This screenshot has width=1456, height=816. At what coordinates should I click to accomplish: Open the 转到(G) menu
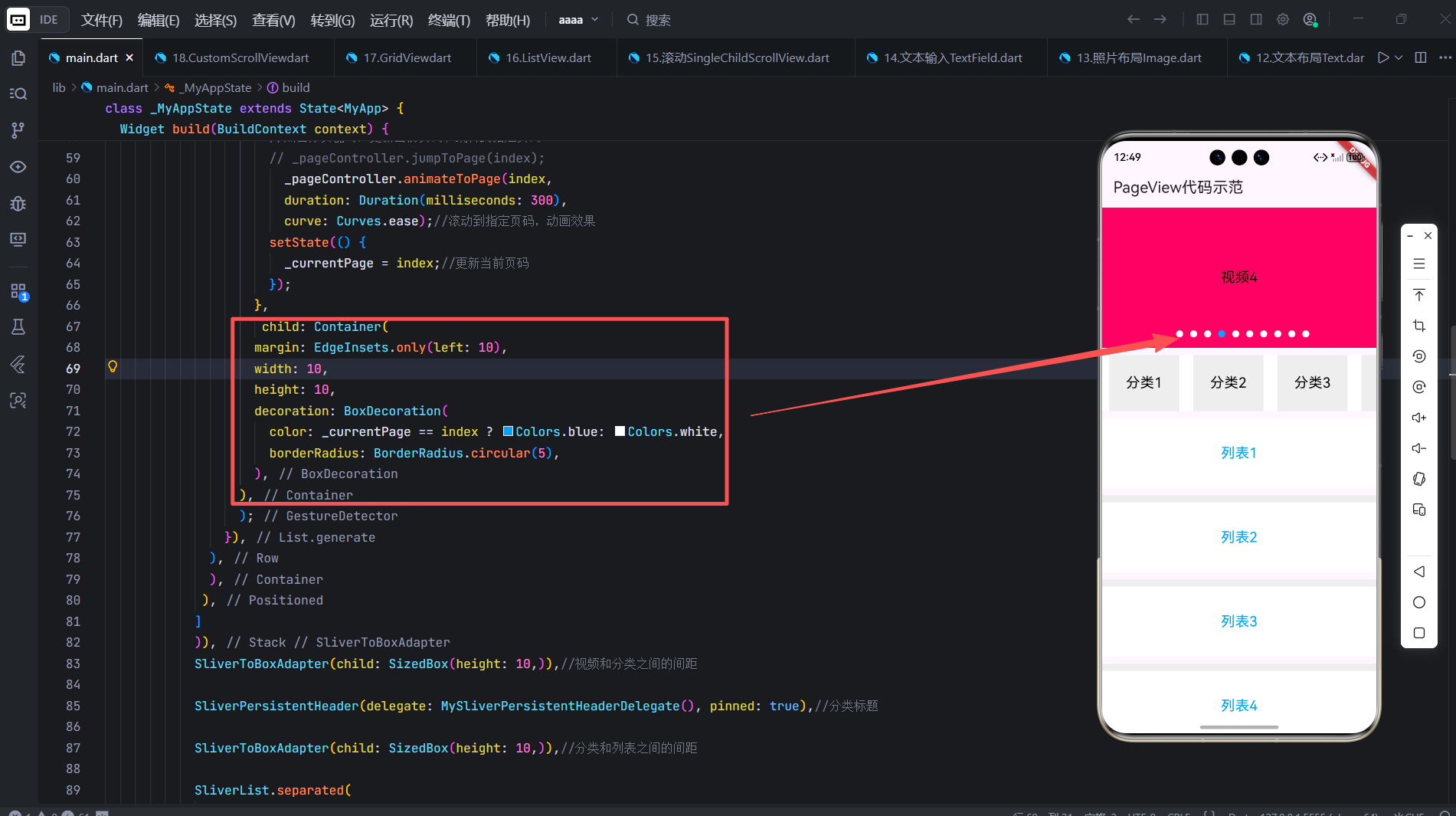332,20
